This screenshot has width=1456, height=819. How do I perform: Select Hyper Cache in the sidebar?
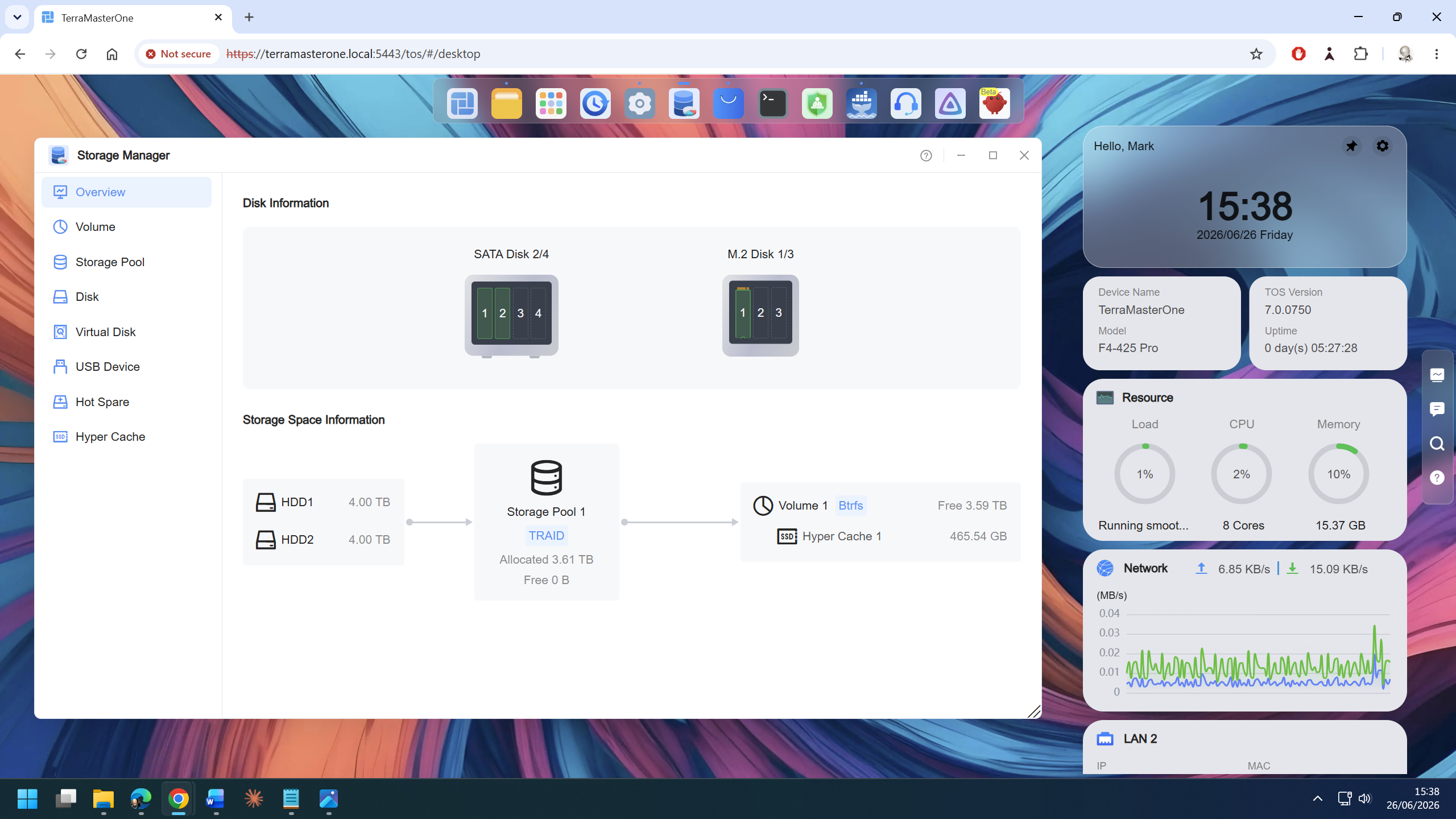pos(126,437)
